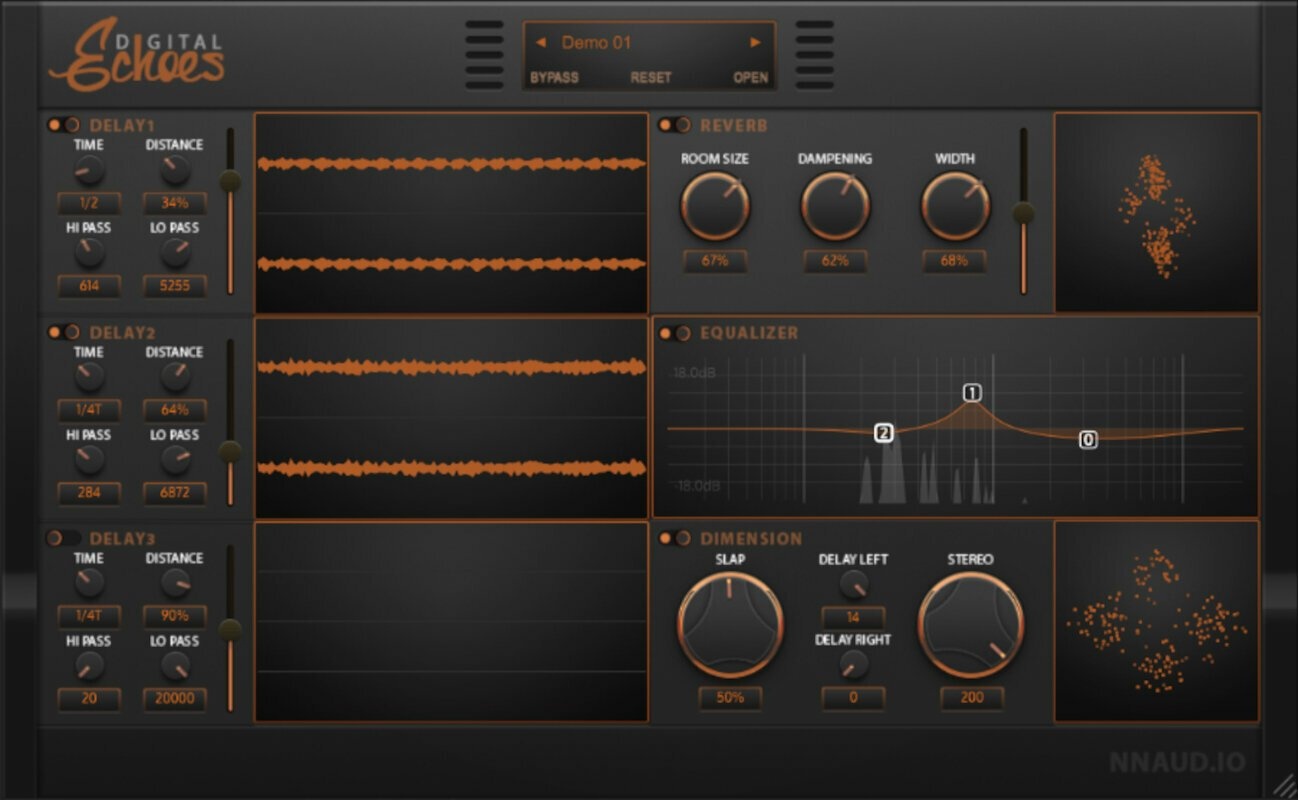Click the Reverb Width knob
The width and height of the screenshot is (1298, 800).
coord(955,206)
